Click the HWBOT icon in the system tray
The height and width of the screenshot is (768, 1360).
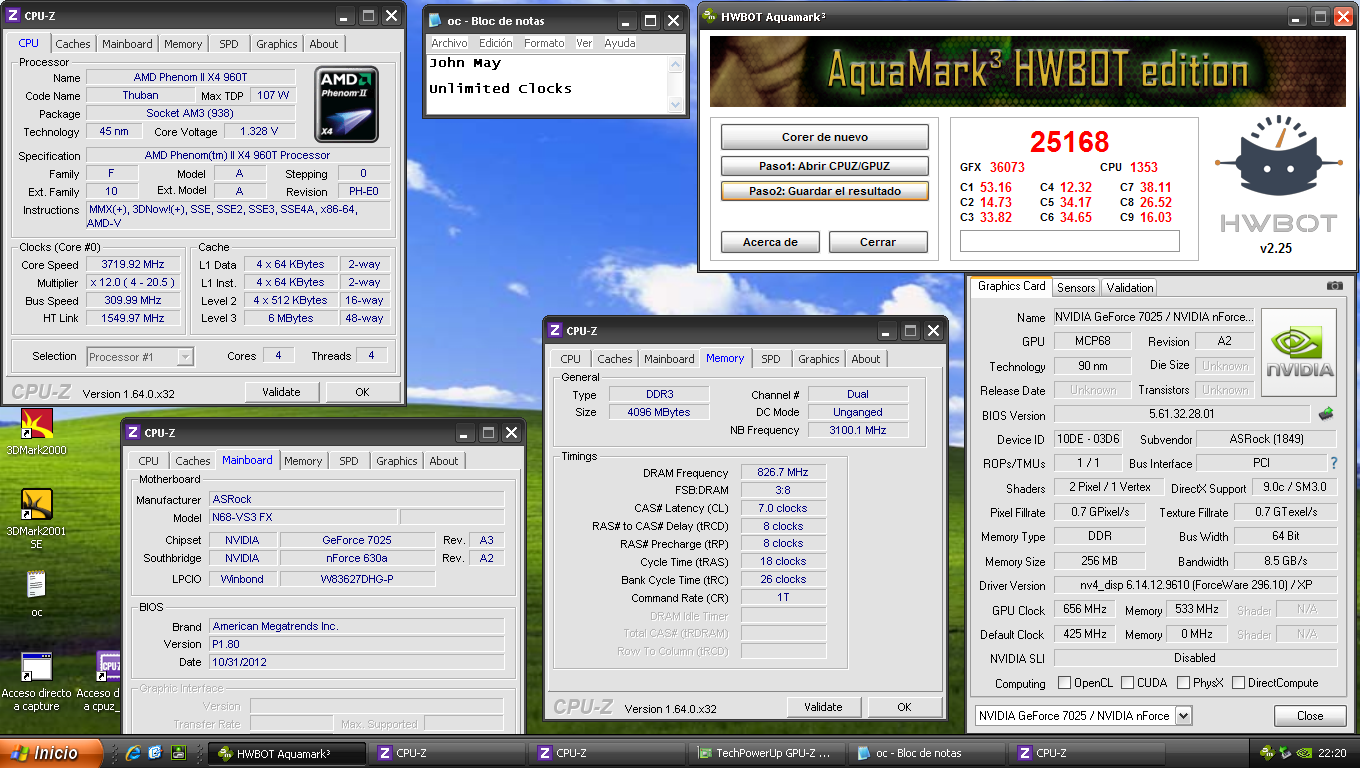point(1268,753)
